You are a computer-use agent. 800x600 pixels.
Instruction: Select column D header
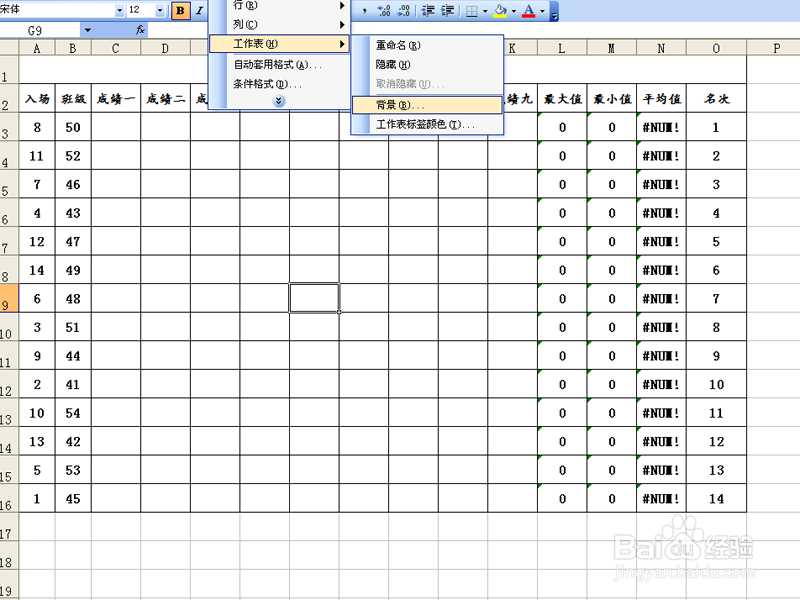tap(165, 48)
